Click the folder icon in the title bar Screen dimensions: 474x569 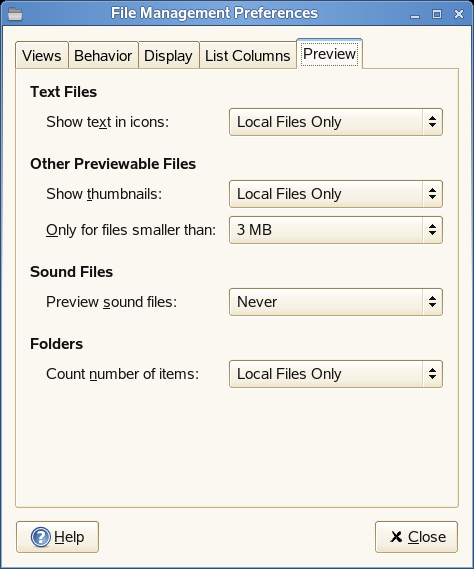tap(15, 14)
